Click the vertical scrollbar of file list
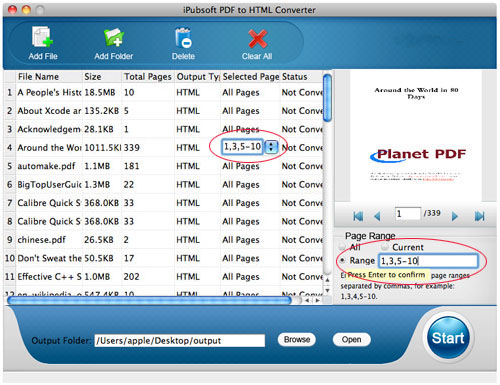Screen dimensions: 500x385 pos(327,98)
